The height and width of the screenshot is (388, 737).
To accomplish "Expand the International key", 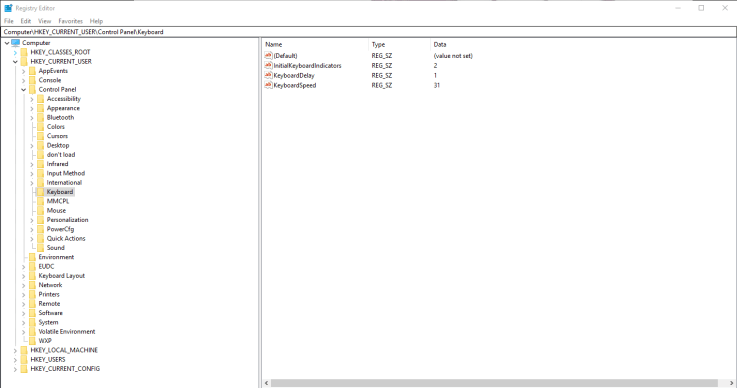I will [32, 182].
